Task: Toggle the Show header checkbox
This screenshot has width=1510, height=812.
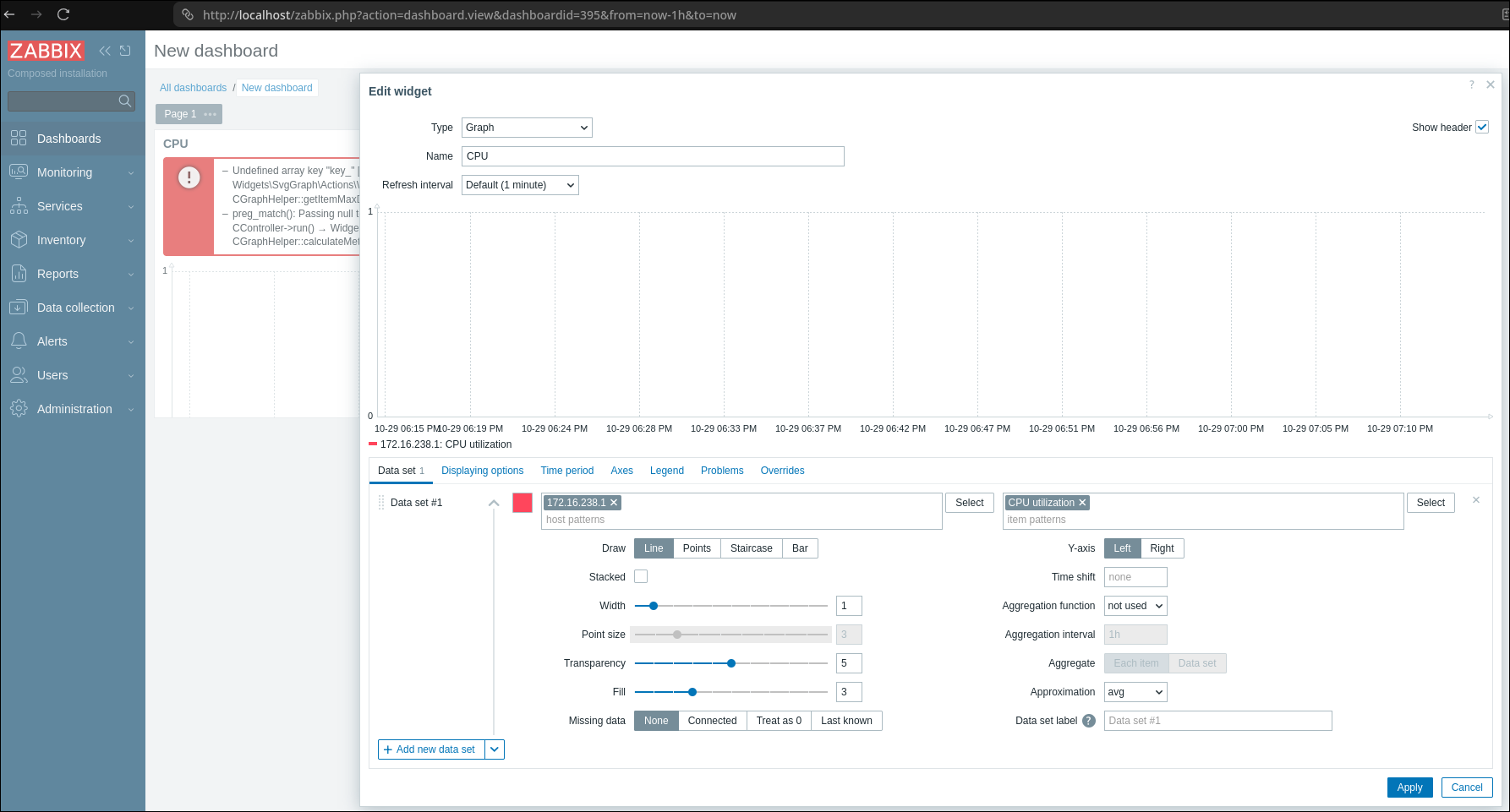Action: coord(1482,128)
